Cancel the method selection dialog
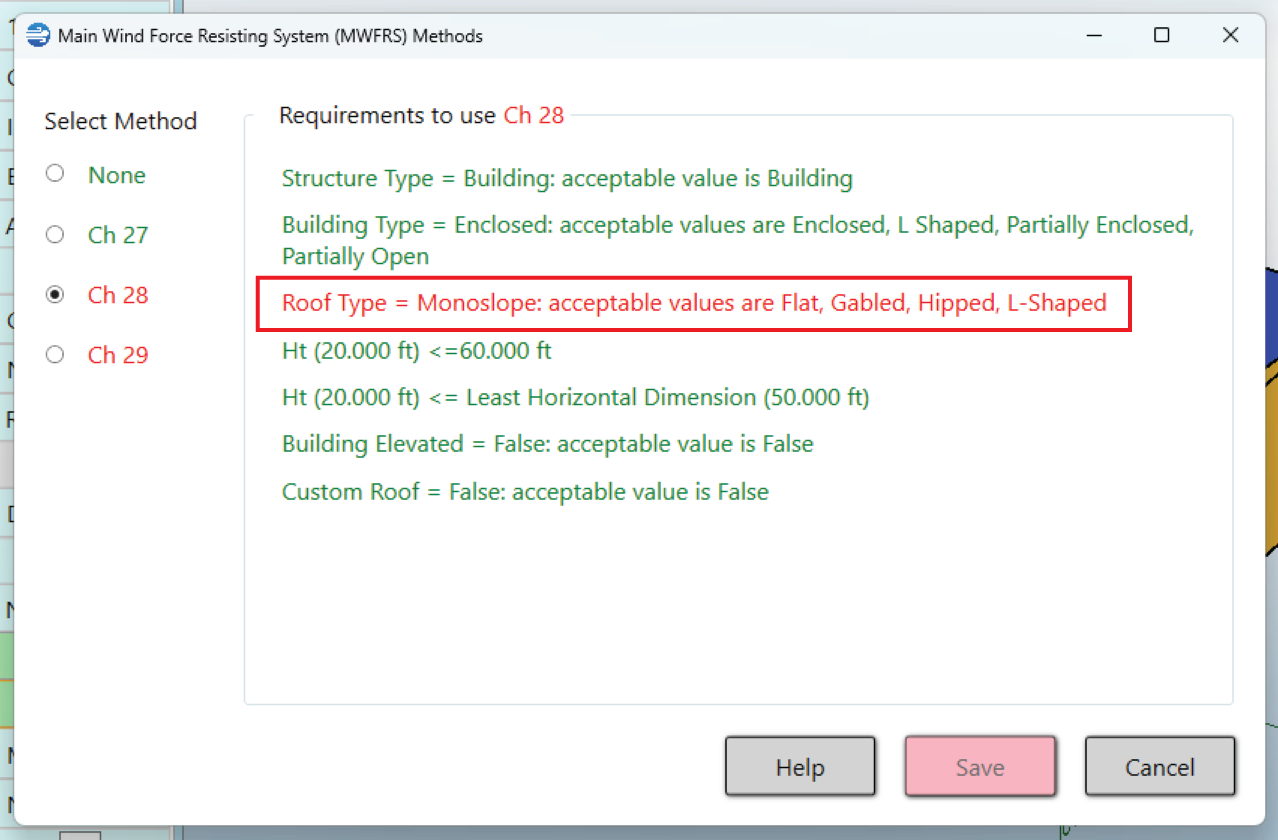 pos(1160,768)
